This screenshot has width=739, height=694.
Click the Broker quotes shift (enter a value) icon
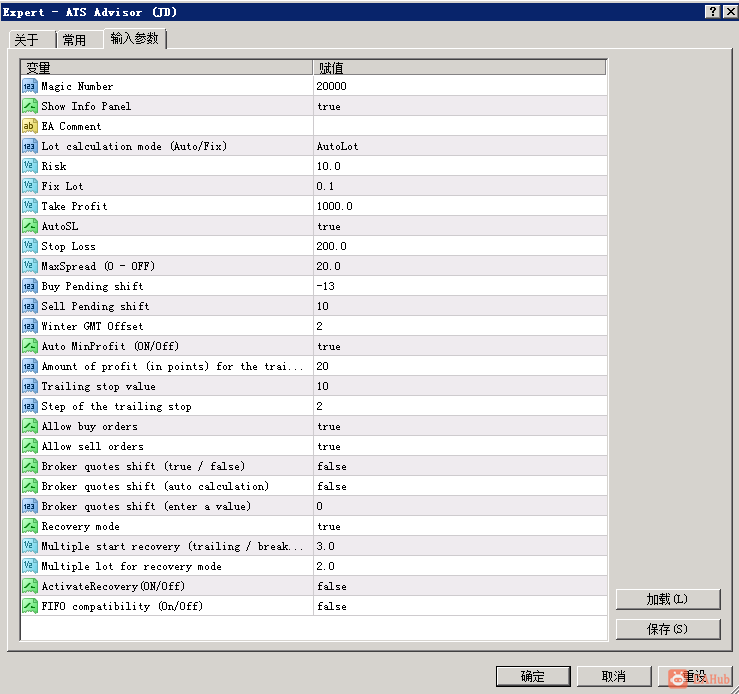(29, 506)
